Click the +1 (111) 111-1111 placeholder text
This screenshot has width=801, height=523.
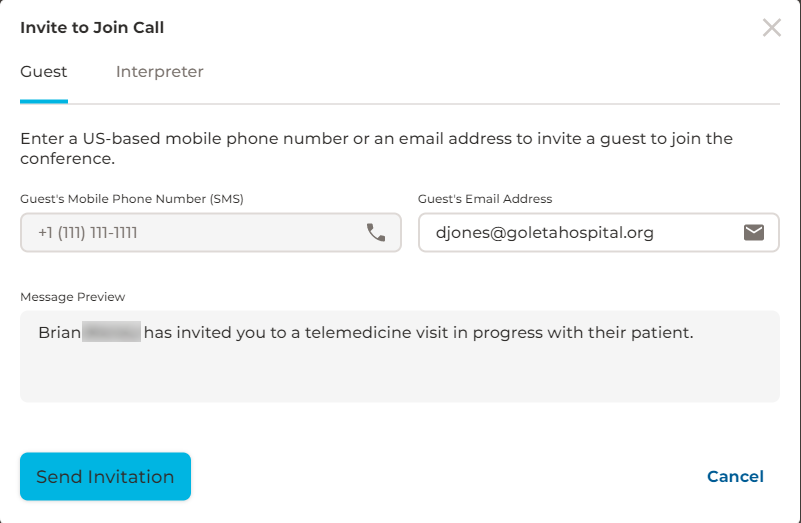tap(88, 233)
